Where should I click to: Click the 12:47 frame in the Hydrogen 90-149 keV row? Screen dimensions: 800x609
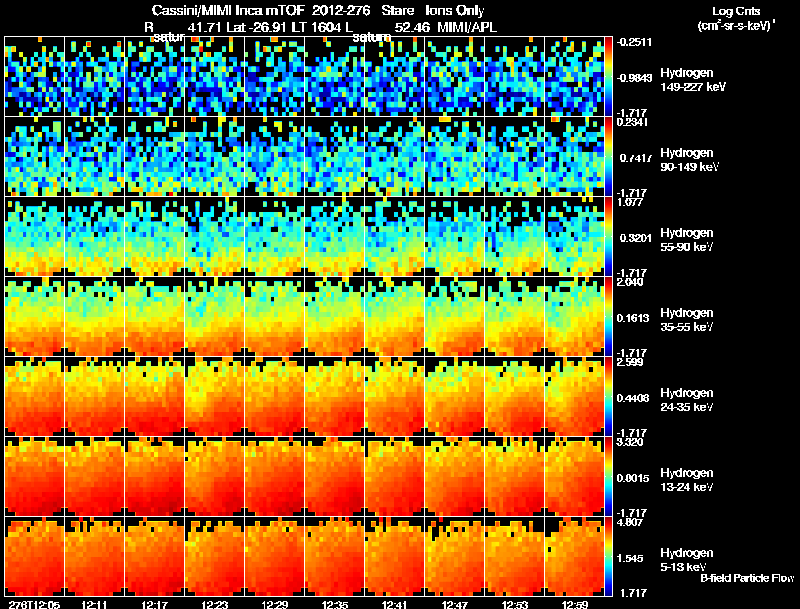point(455,157)
